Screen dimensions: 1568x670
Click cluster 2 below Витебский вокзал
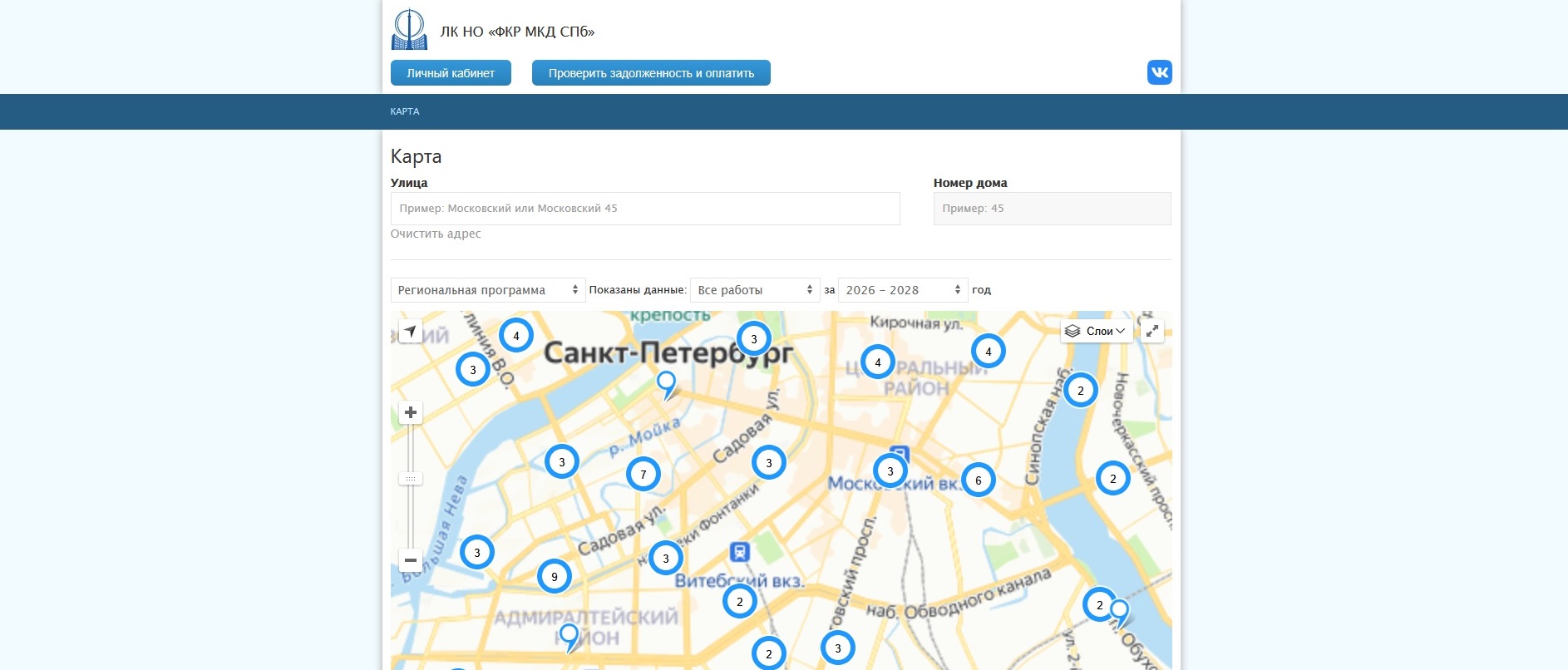[740, 602]
